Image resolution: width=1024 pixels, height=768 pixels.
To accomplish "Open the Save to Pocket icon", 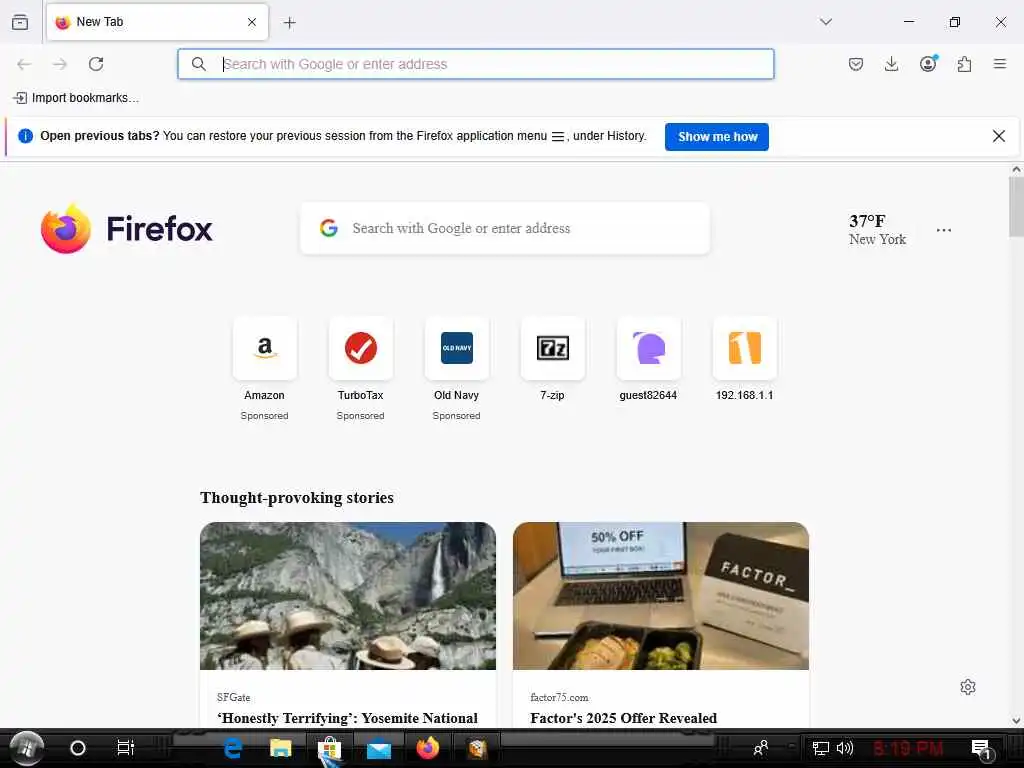I will coord(856,64).
